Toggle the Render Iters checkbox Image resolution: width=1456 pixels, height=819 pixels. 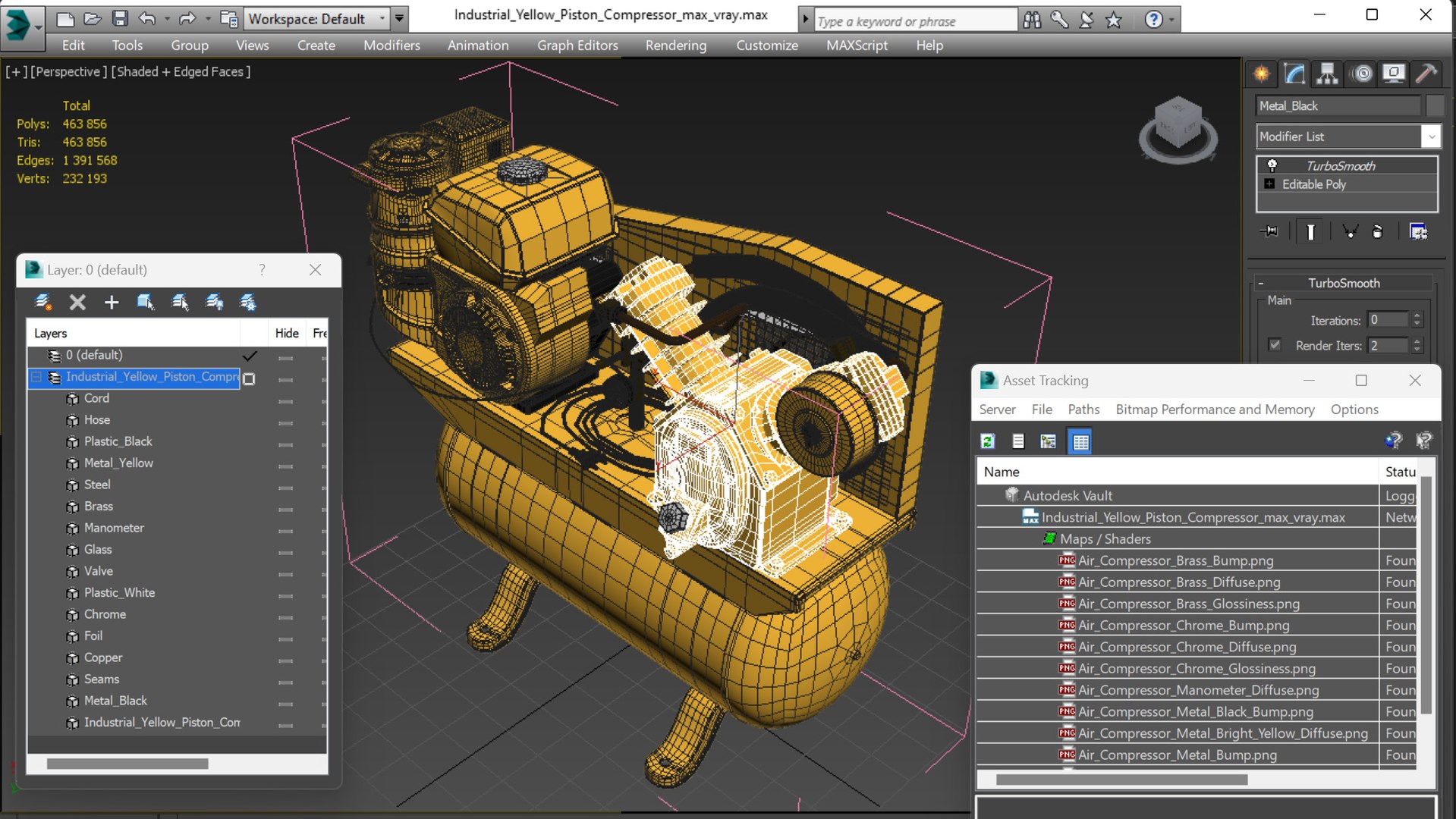pos(1275,345)
